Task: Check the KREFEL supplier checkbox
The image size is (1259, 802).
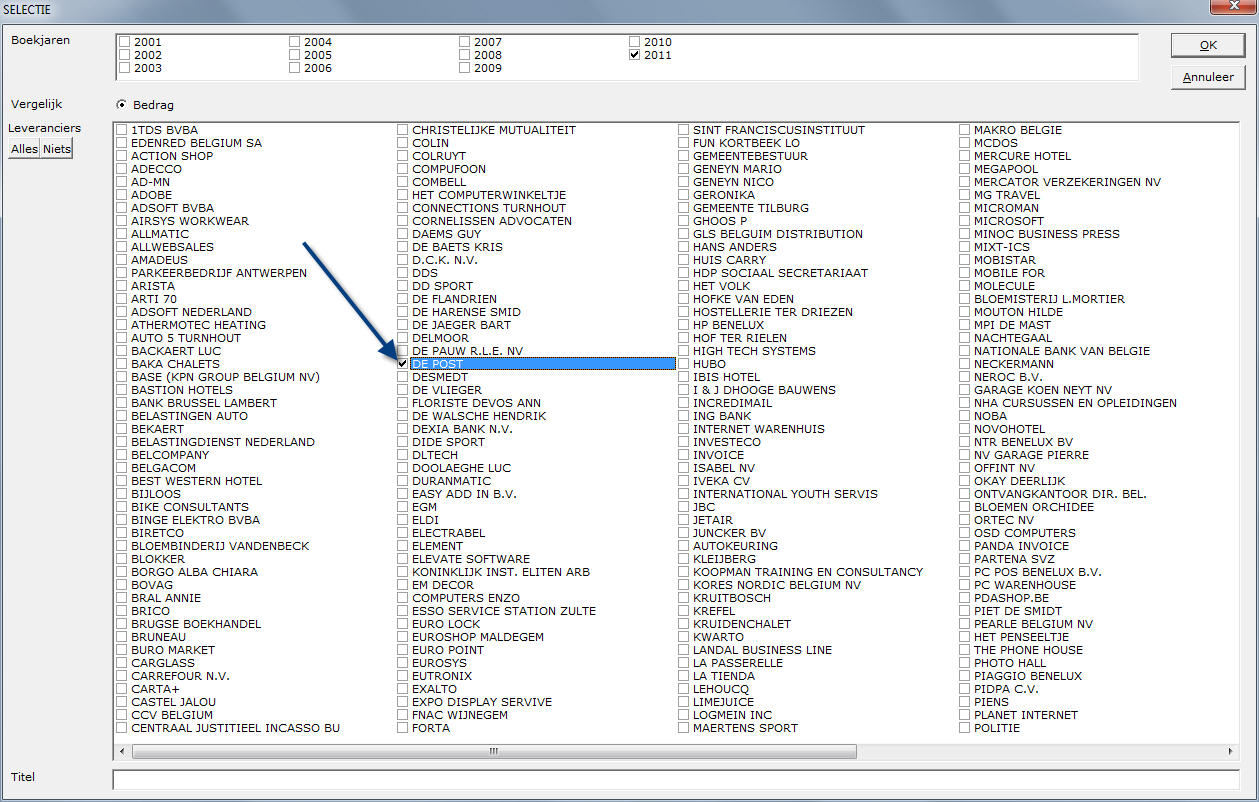Action: click(683, 611)
